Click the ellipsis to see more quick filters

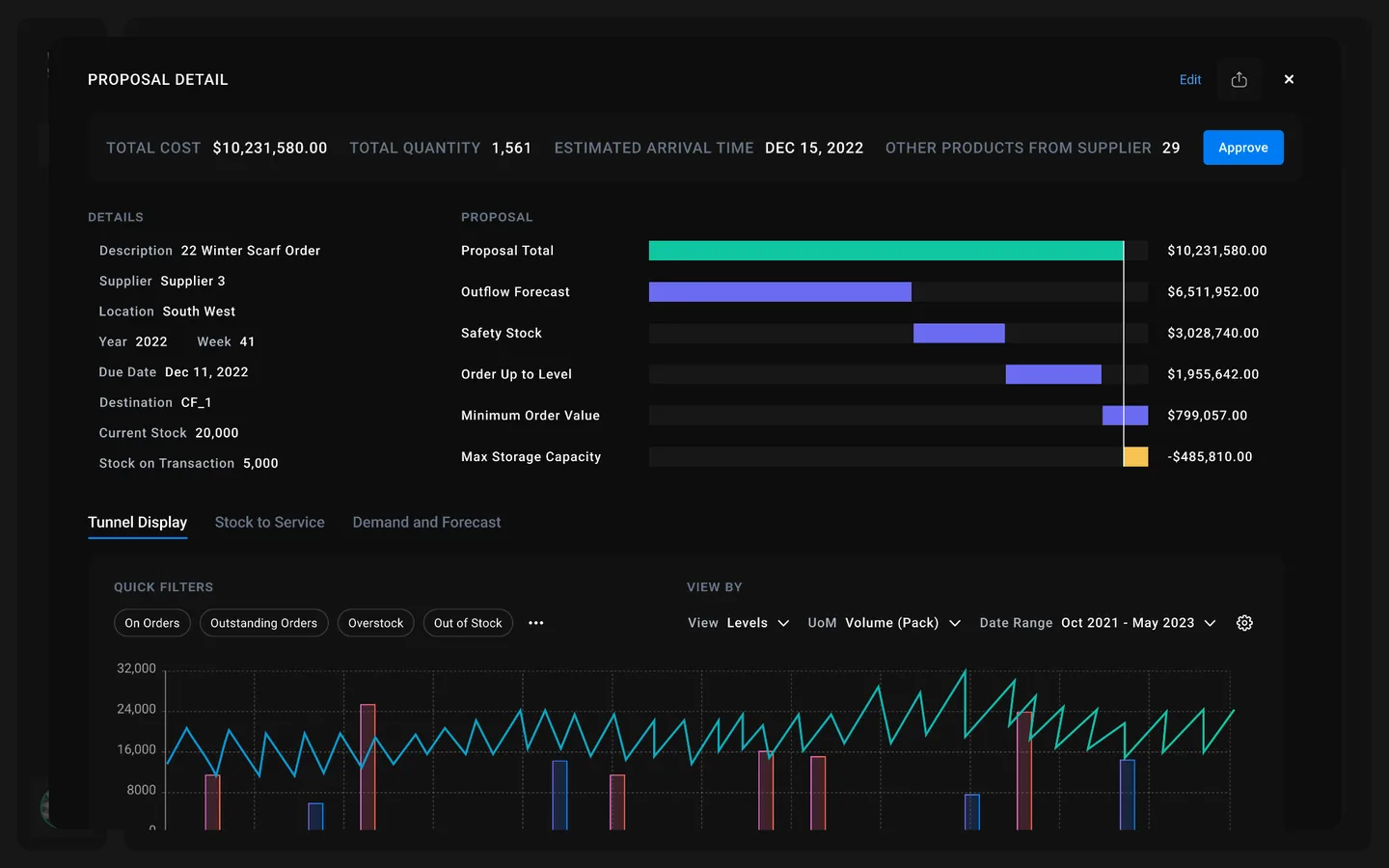pos(536,623)
